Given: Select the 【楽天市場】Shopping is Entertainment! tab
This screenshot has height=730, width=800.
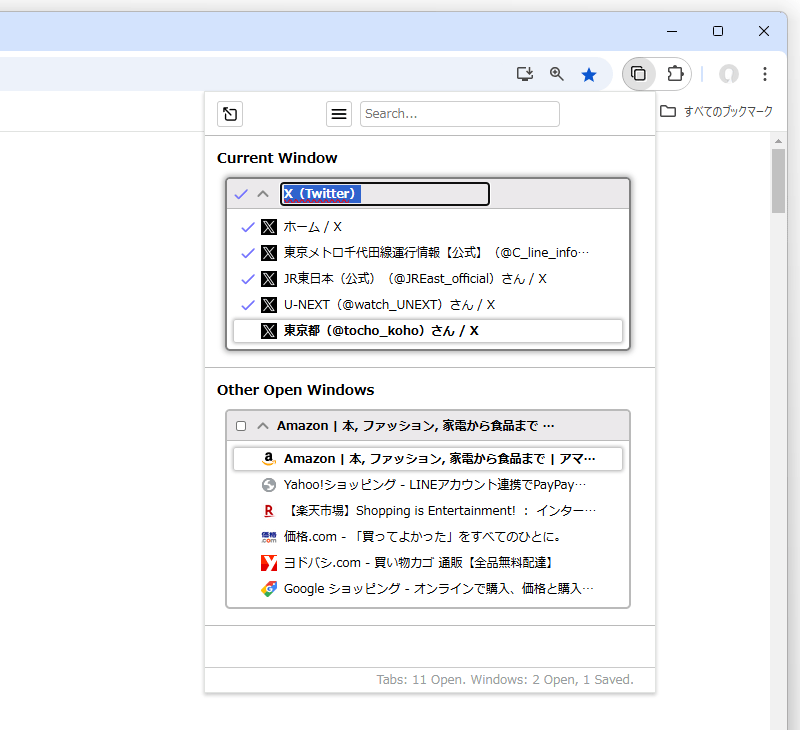Looking at the screenshot, I should 428,511.
